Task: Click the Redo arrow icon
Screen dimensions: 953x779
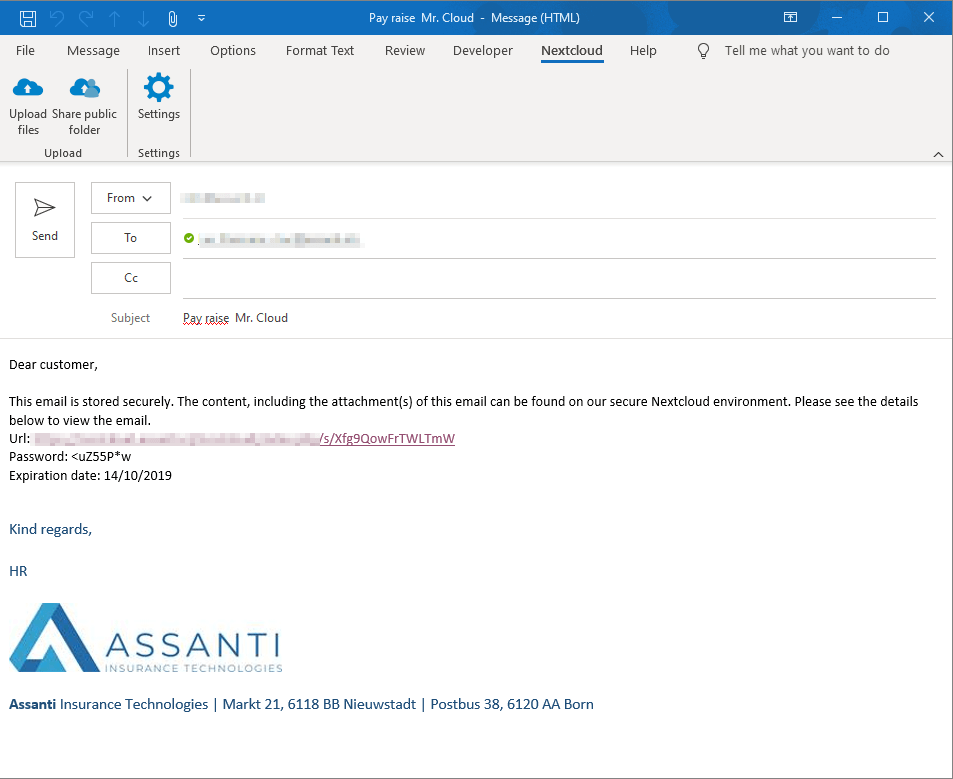Action: pyautogui.click(x=86, y=18)
